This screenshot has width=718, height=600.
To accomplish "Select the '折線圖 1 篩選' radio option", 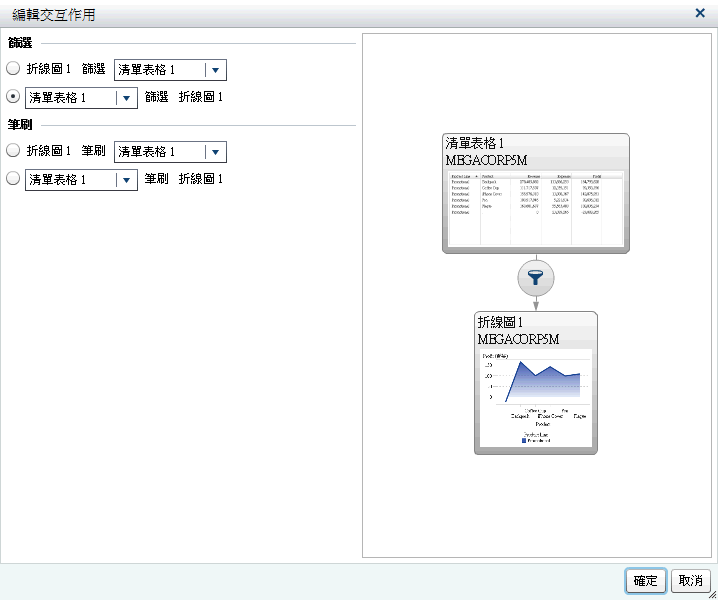I will coord(13,69).
